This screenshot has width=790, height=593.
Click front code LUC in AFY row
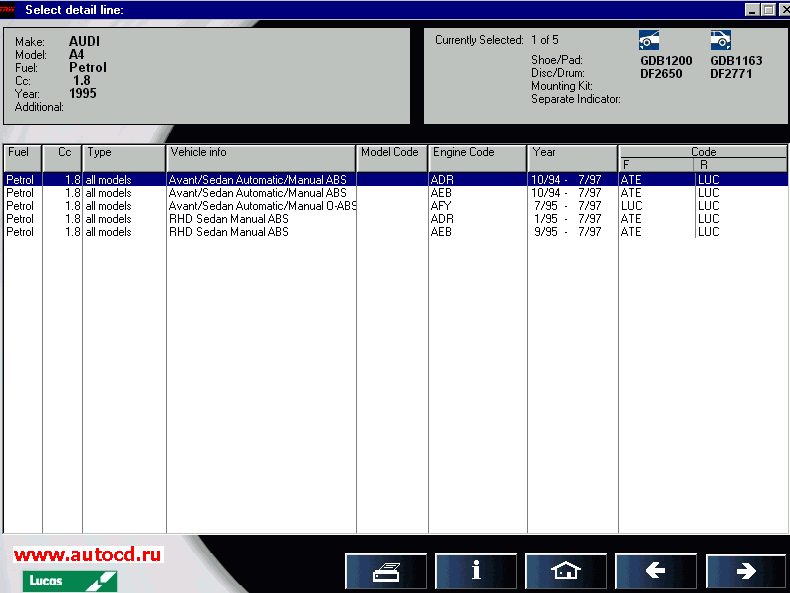[x=632, y=206]
